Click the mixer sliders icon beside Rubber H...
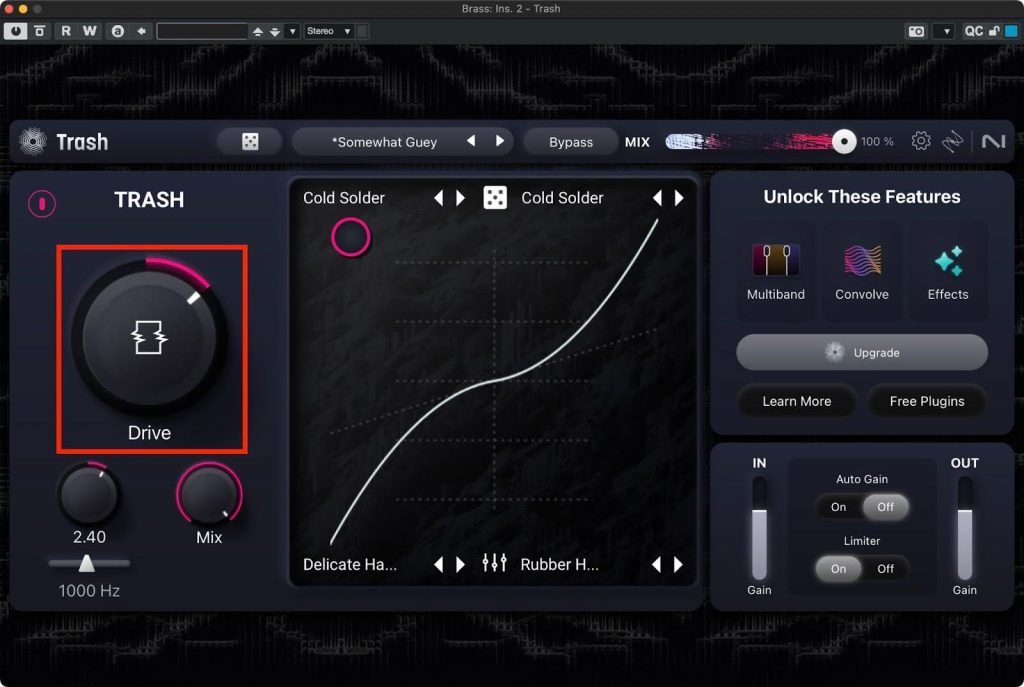Viewport: 1024px width, 687px height. click(x=494, y=563)
